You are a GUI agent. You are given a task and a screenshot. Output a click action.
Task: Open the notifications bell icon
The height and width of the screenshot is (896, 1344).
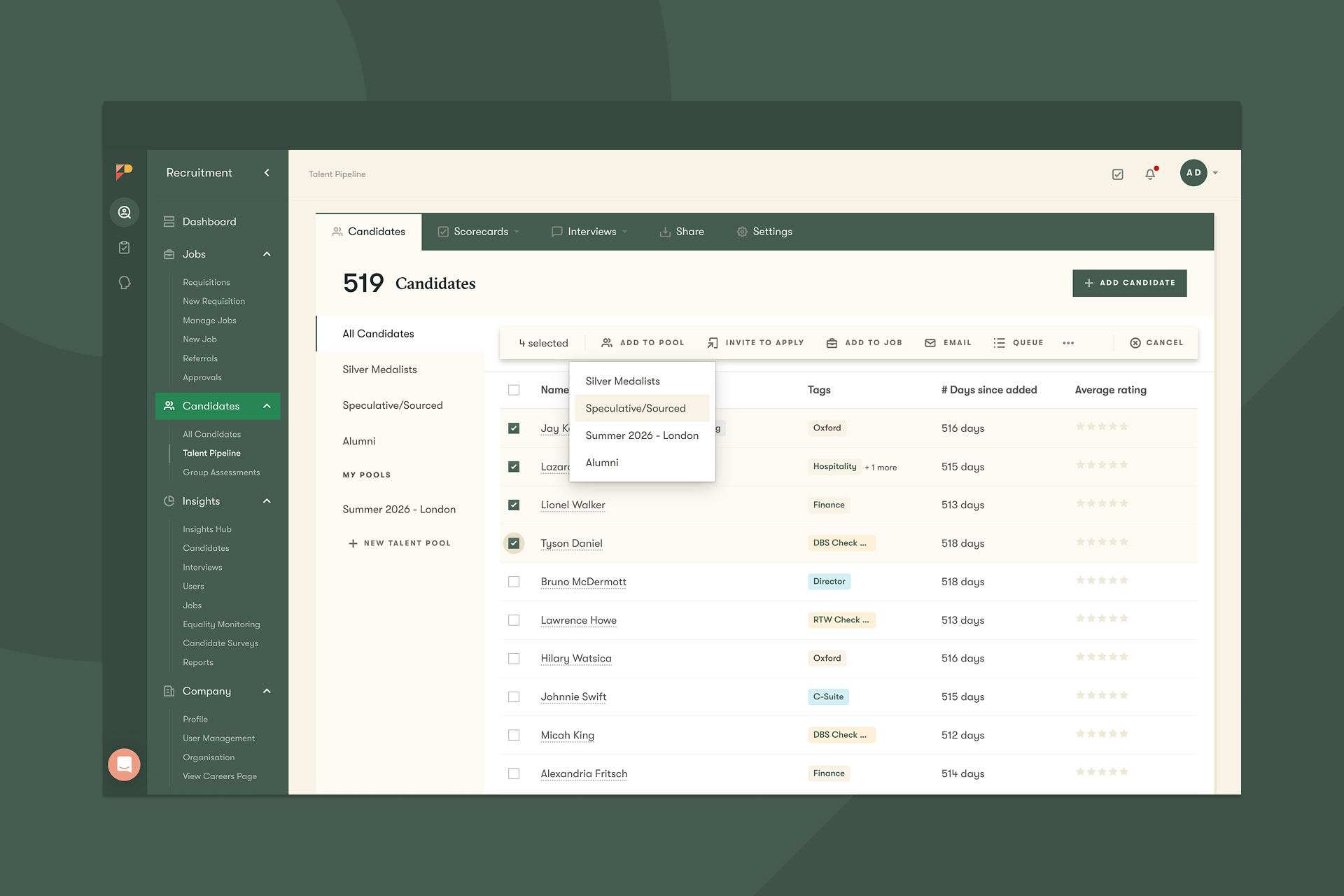(1150, 174)
